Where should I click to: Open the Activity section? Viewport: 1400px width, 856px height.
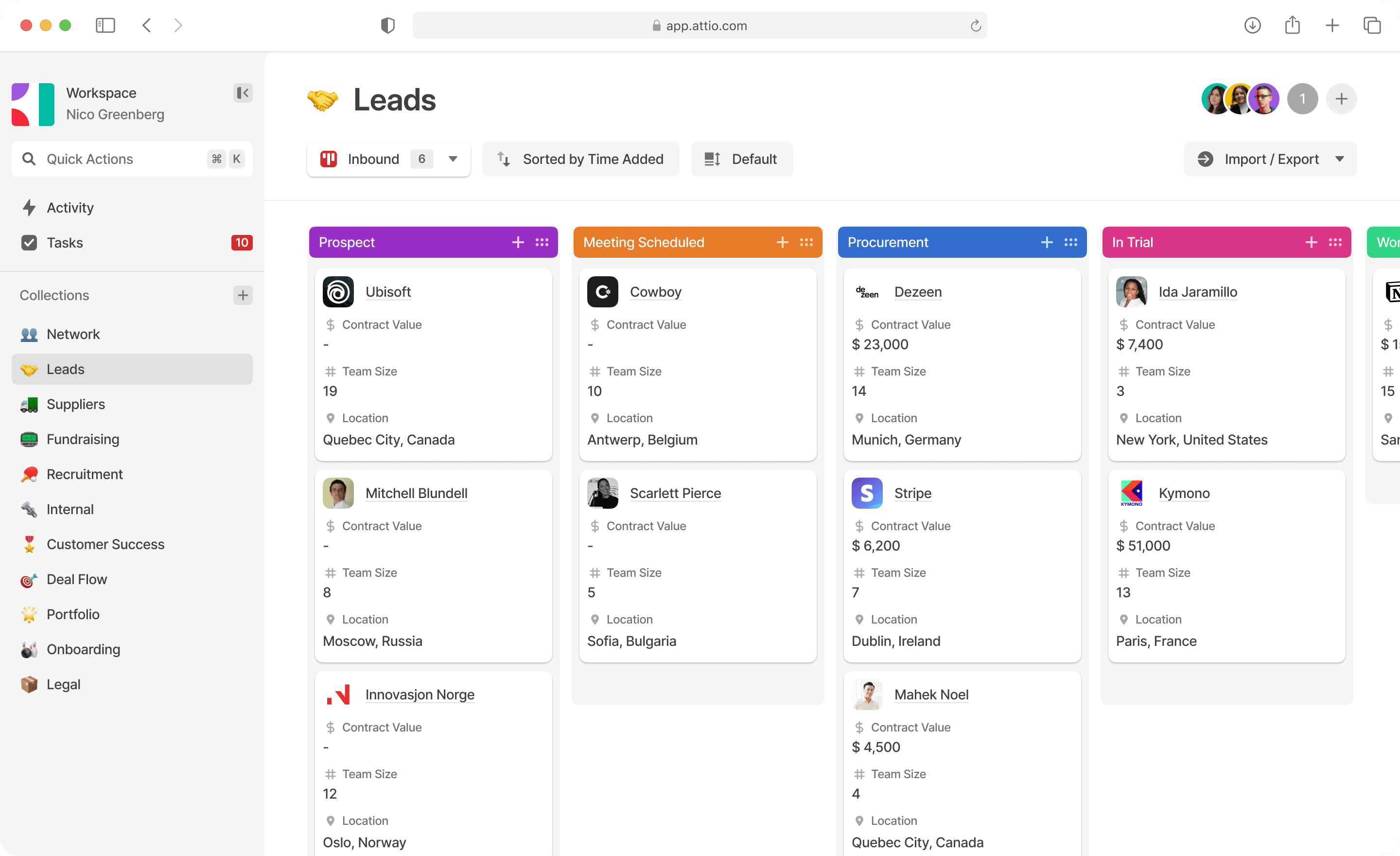click(x=70, y=207)
